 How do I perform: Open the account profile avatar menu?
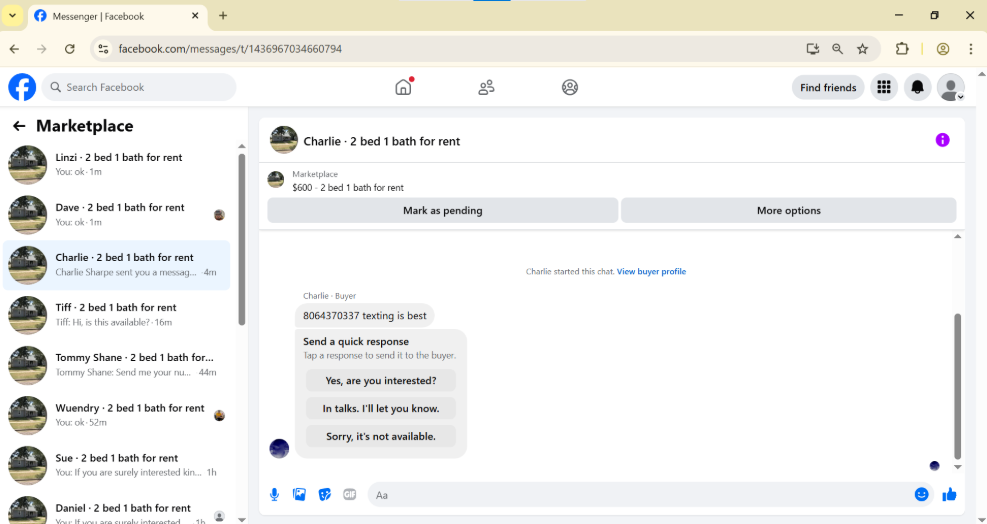(950, 87)
